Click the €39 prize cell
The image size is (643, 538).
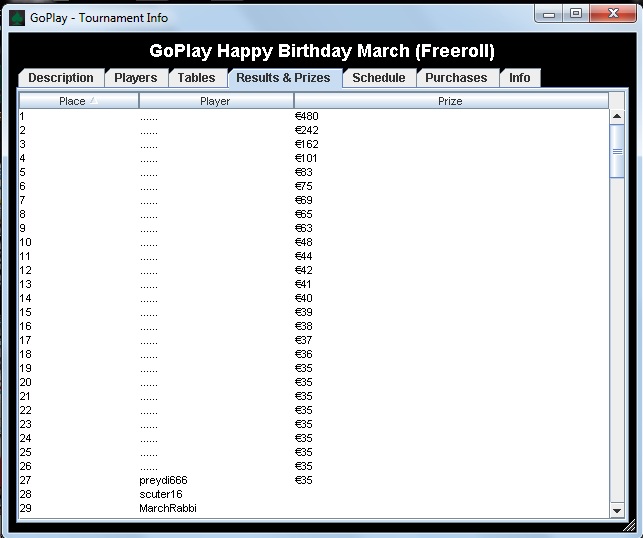[x=303, y=312]
